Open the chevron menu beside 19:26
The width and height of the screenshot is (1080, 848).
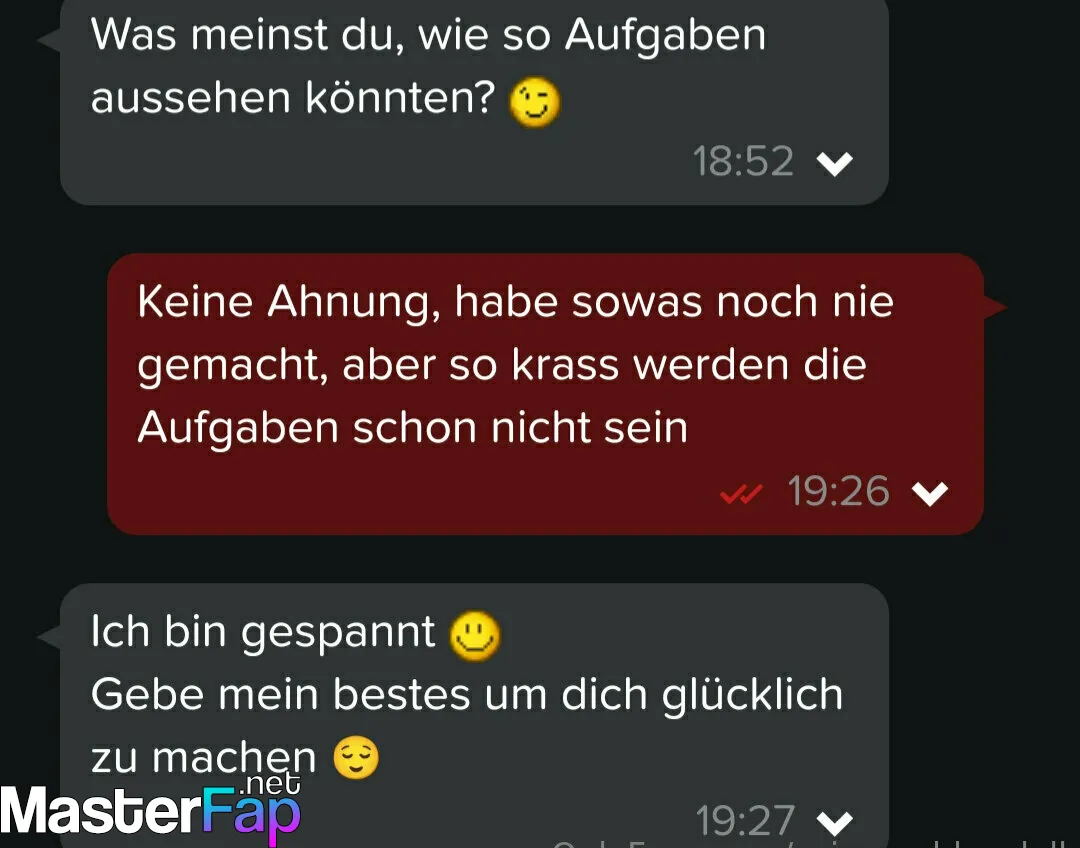click(930, 493)
